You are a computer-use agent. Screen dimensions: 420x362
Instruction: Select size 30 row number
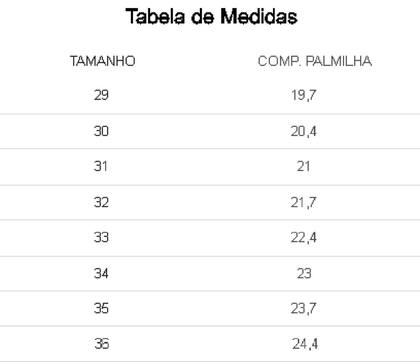101,131
